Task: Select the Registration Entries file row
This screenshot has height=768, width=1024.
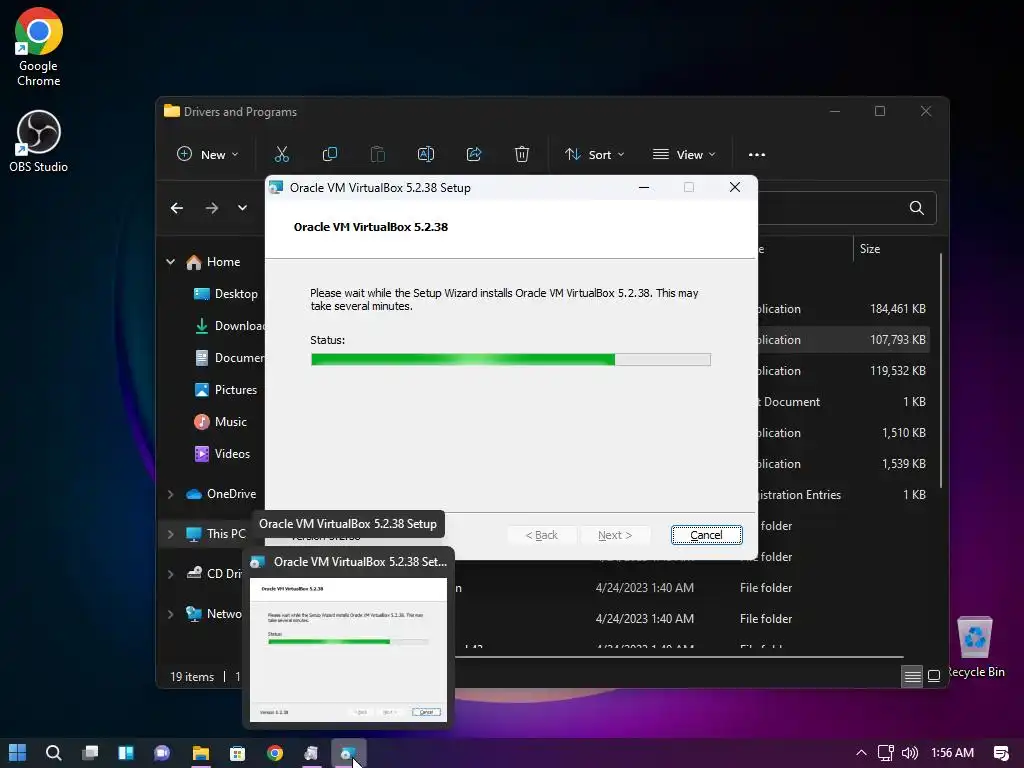Action: [842, 495]
